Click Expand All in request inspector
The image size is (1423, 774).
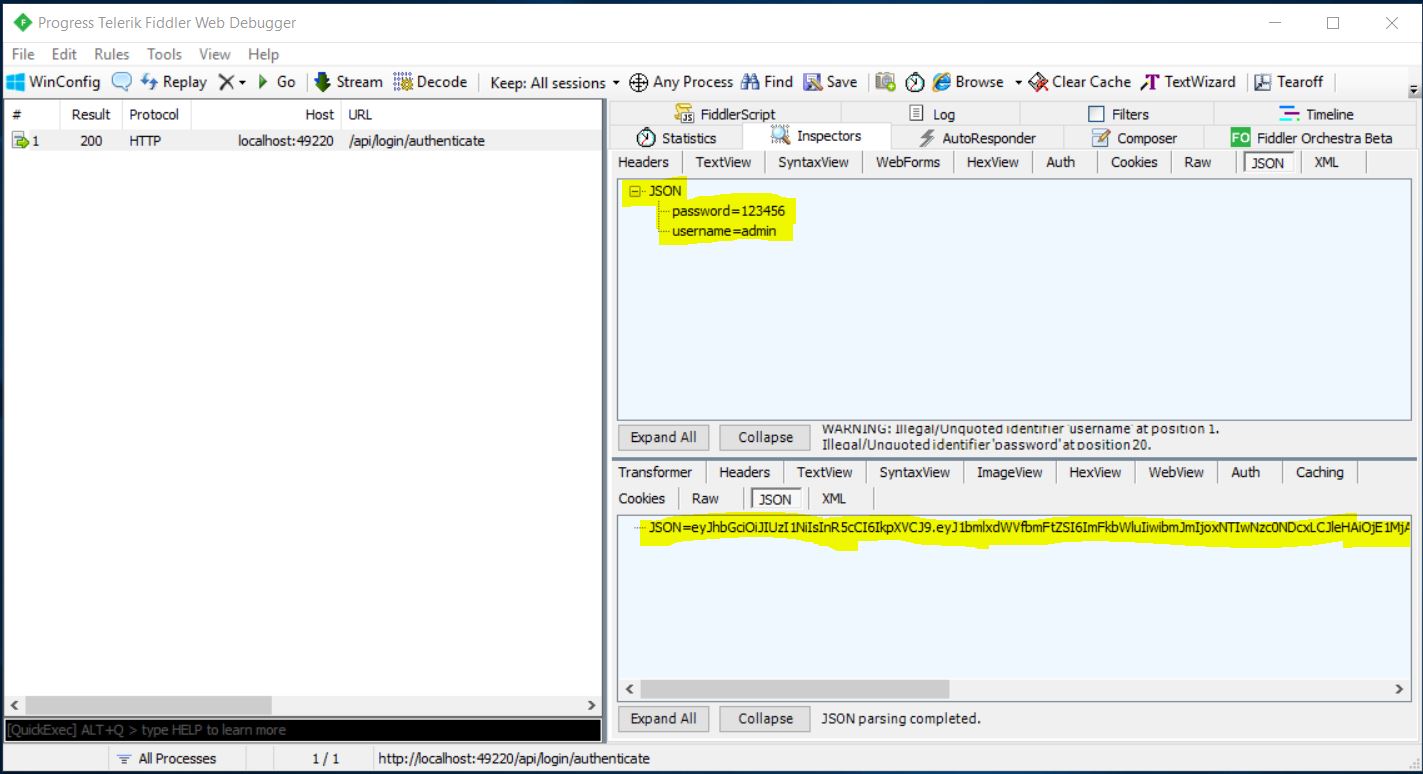click(x=663, y=437)
